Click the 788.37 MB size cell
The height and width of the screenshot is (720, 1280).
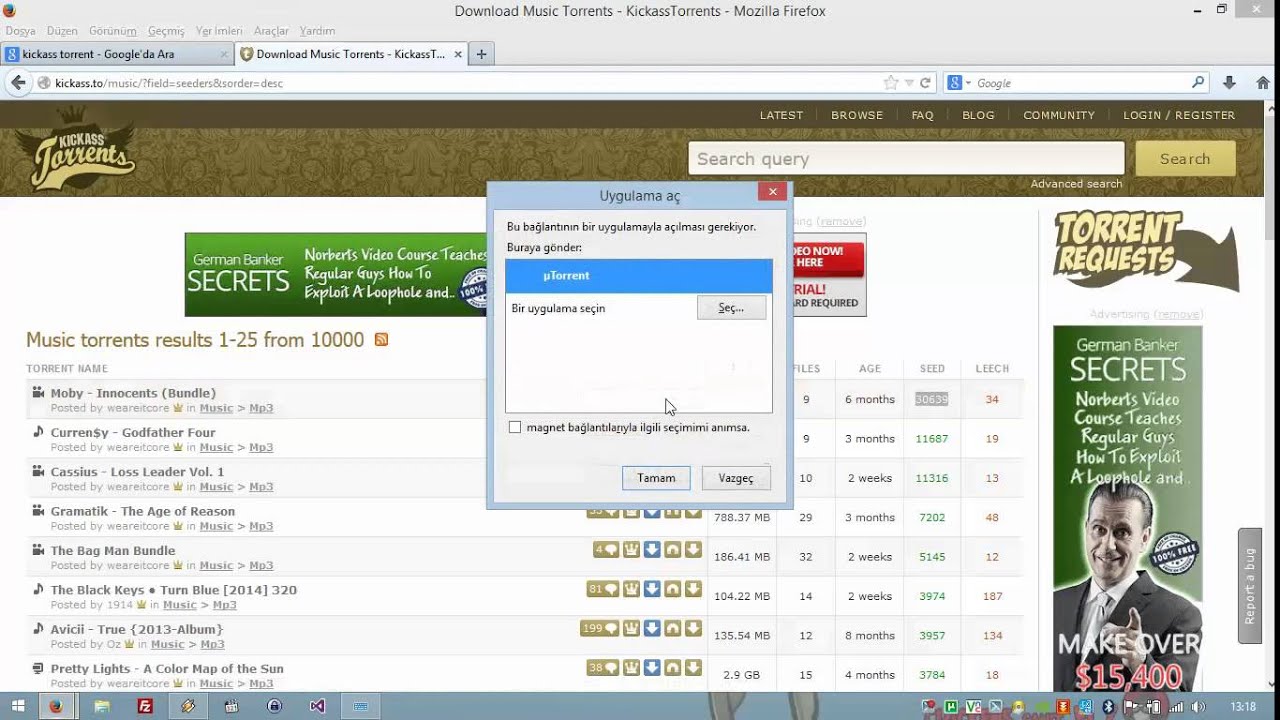tap(742, 518)
